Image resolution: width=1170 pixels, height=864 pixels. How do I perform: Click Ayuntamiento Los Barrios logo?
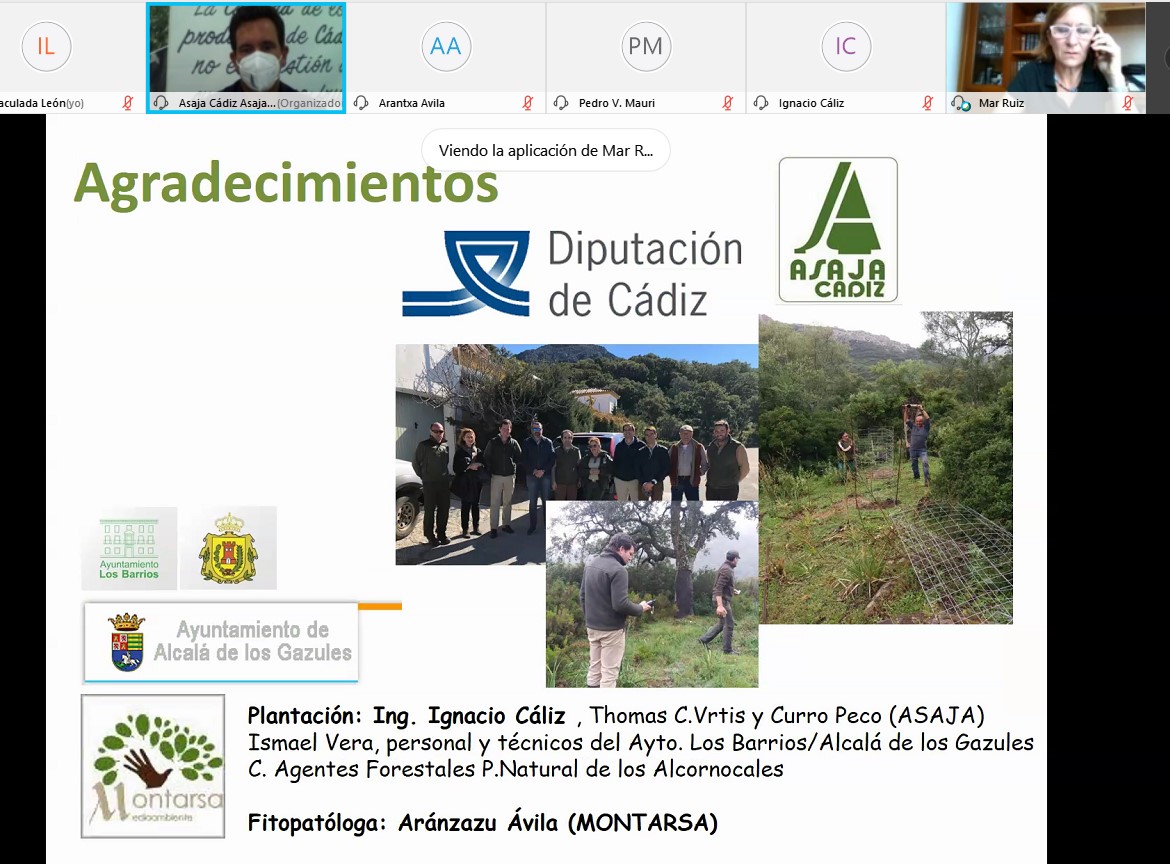coord(129,548)
